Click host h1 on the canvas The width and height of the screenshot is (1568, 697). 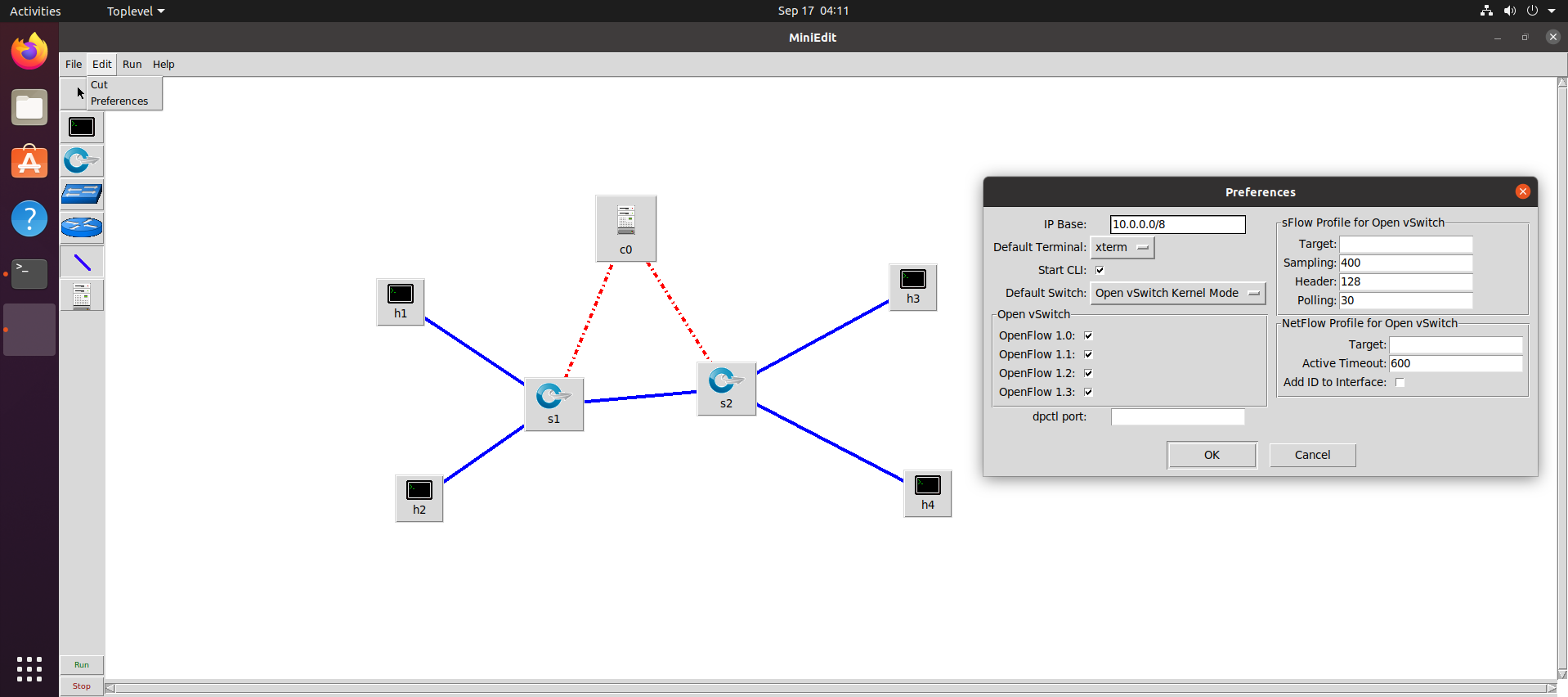pos(401,302)
